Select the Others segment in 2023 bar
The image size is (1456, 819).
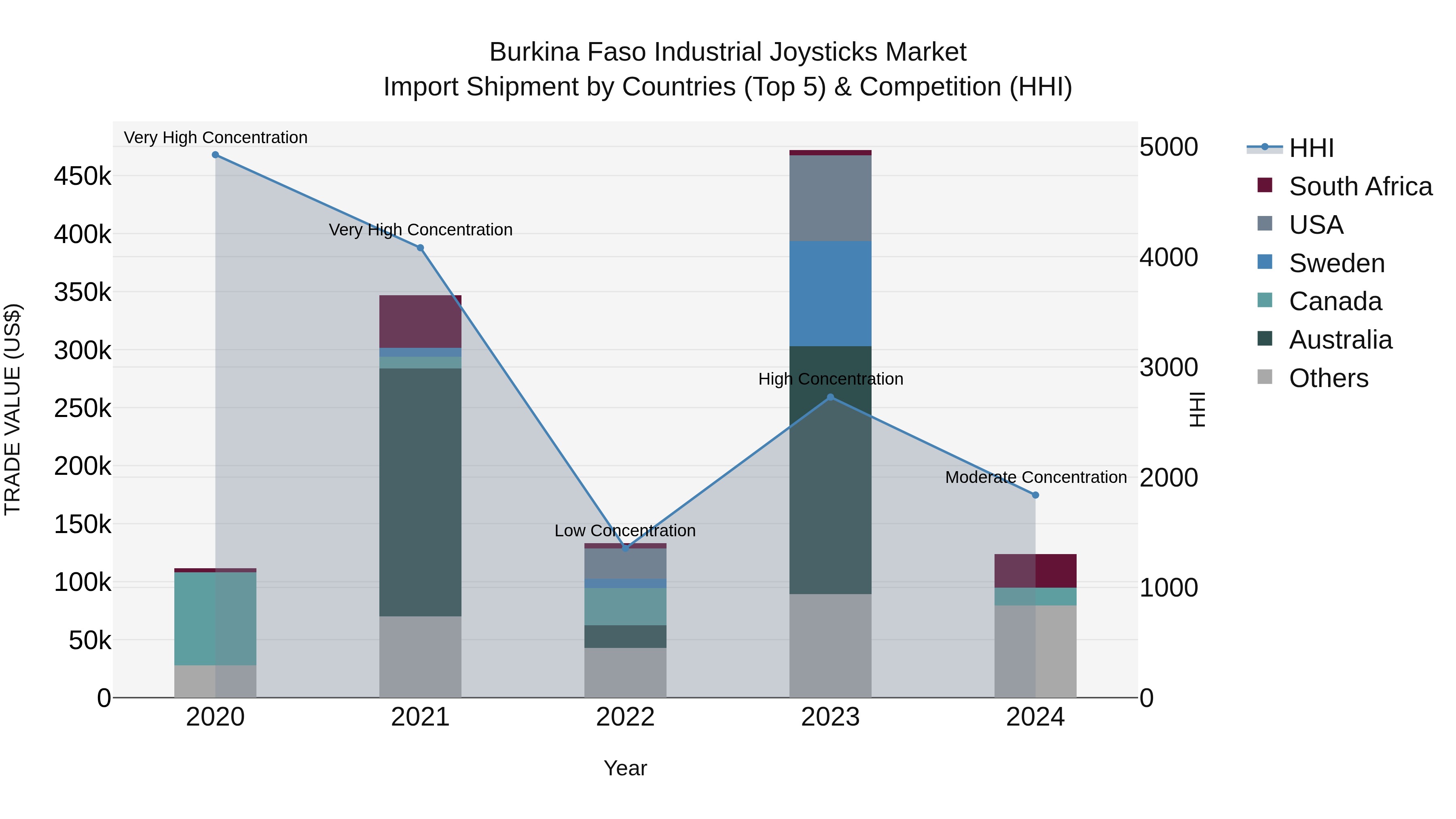830,646
